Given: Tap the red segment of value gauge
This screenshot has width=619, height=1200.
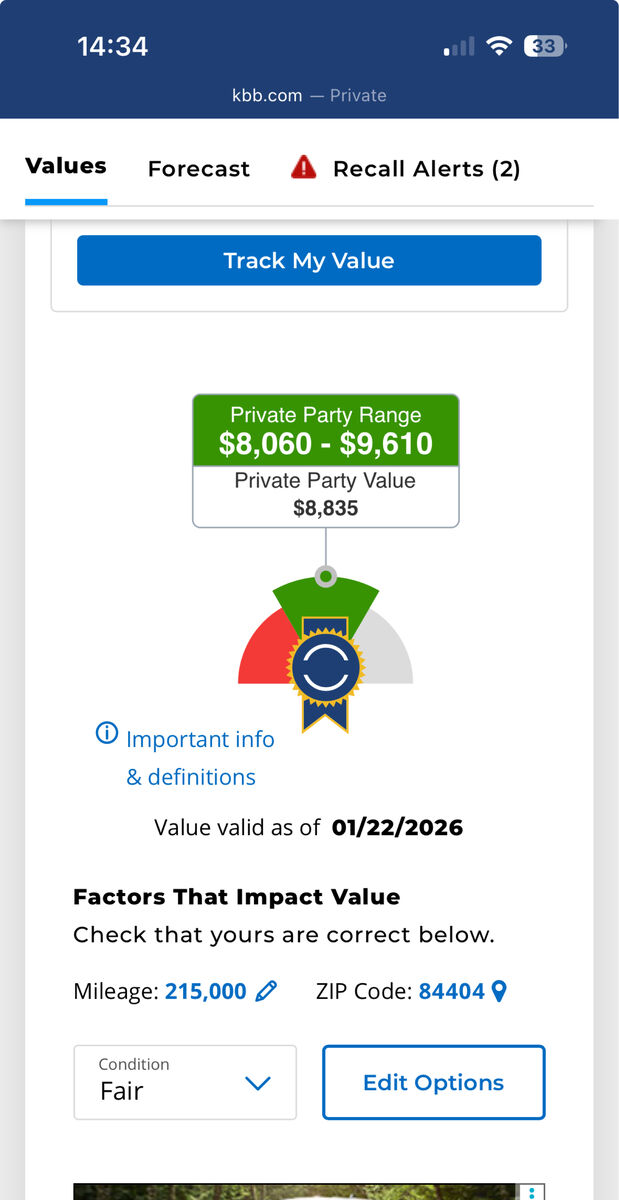Looking at the screenshot, I should pyautogui.click(x=262, y=655).
